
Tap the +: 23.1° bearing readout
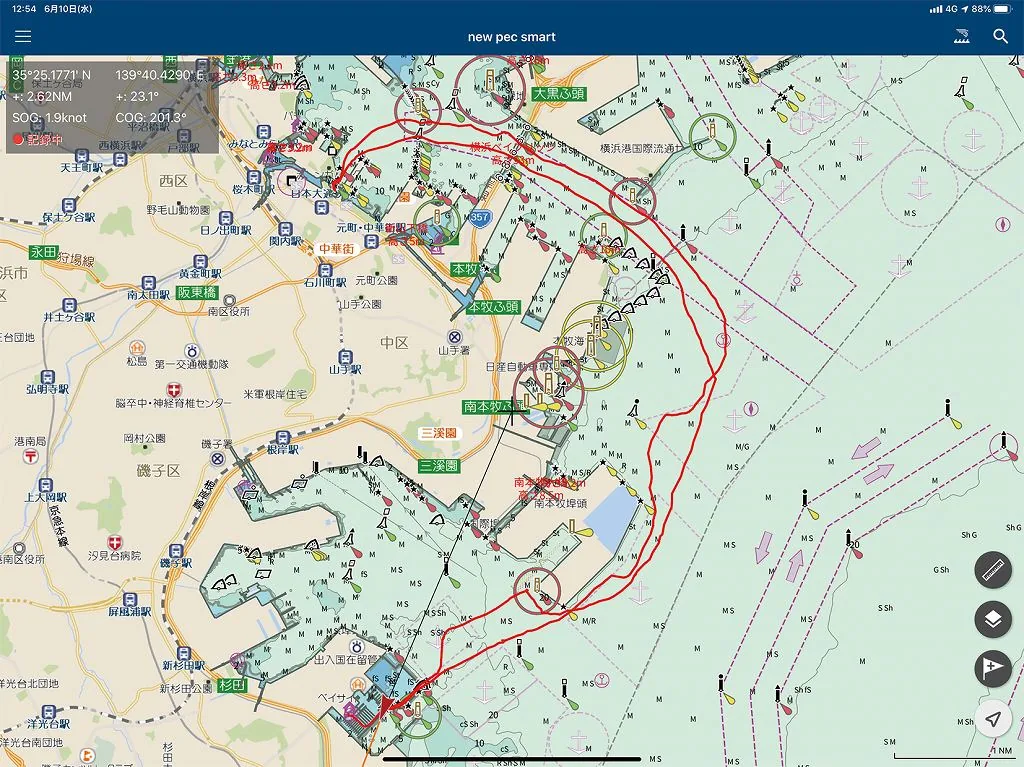click(137, 97)
